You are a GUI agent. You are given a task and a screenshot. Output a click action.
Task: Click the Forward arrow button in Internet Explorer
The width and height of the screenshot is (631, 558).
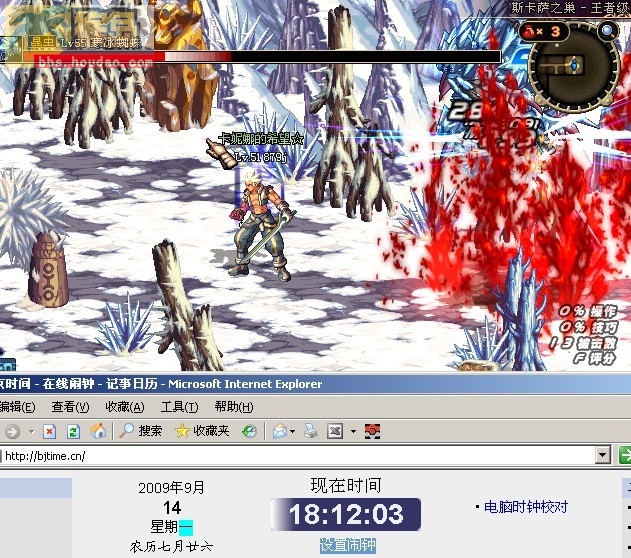pyautogui.click(x=12, y=432)
